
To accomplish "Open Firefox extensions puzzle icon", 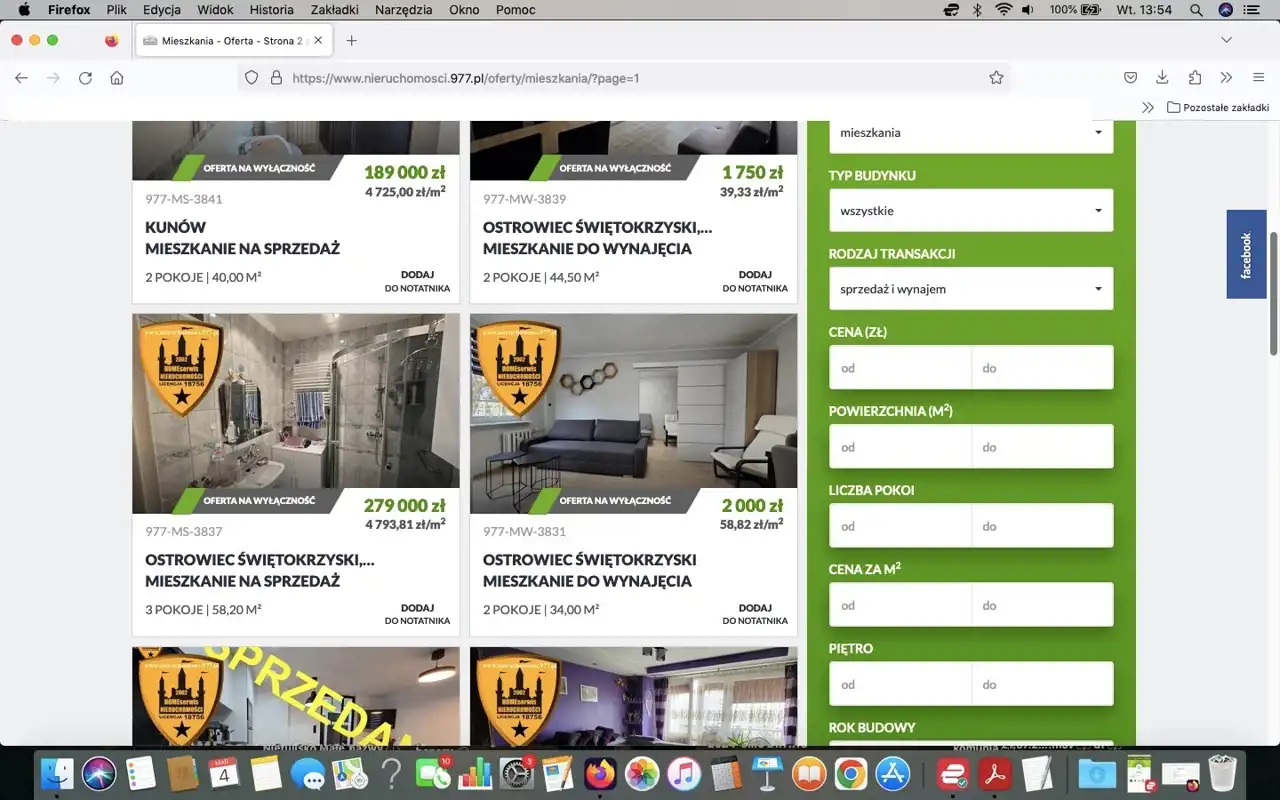I will pyautogui.click(x=1194, y=78).
